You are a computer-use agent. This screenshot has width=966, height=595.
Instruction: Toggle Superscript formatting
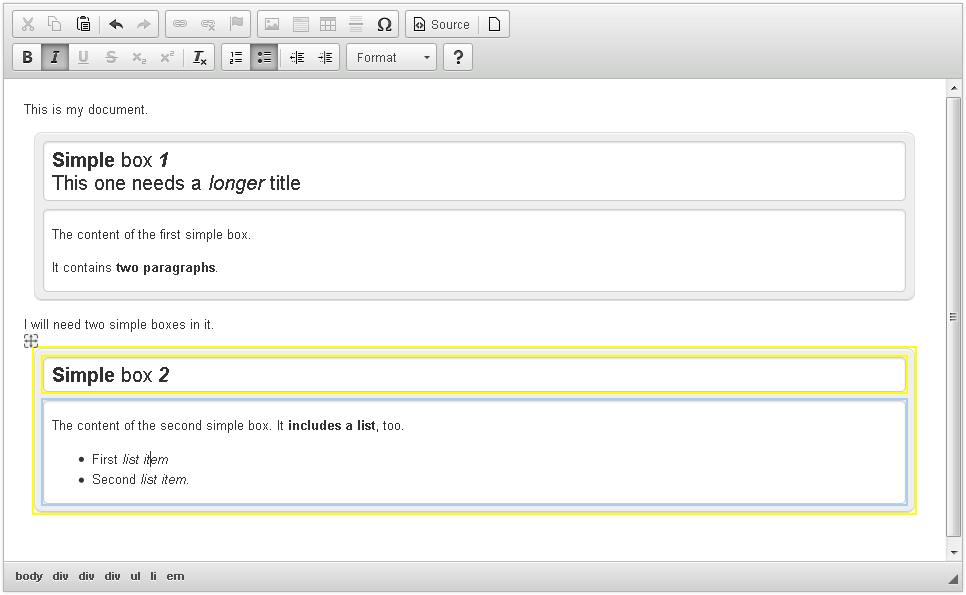167,57
